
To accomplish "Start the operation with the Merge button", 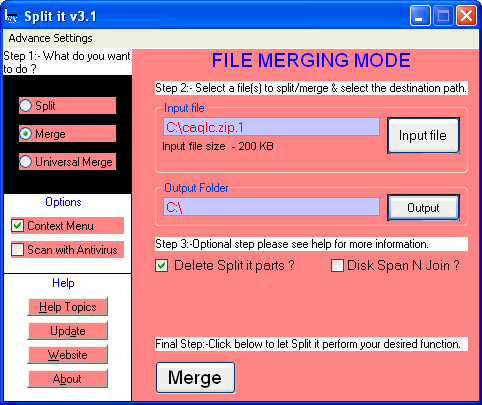I will 196,378.
